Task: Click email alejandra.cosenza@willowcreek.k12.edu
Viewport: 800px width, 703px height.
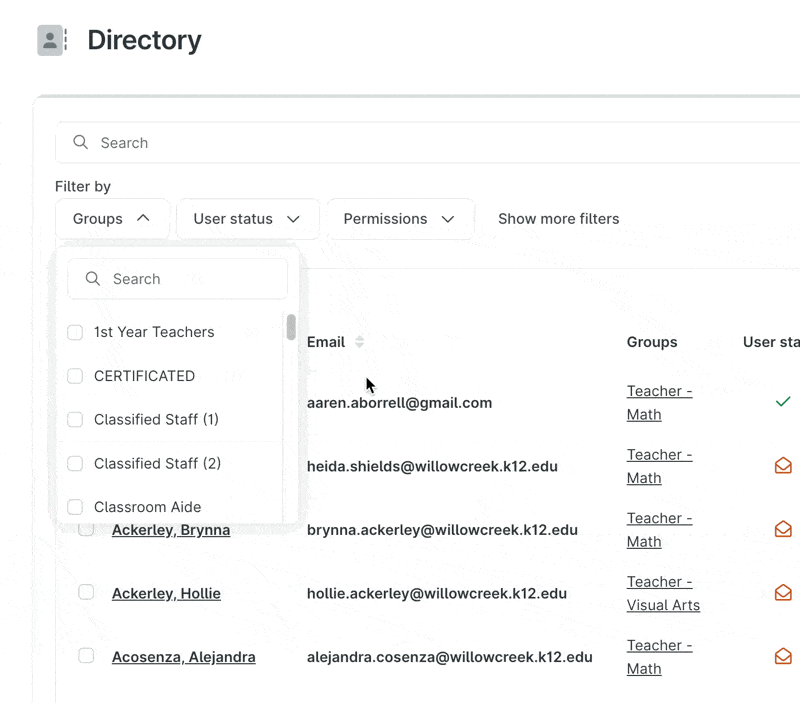Action: pos(449,657)
